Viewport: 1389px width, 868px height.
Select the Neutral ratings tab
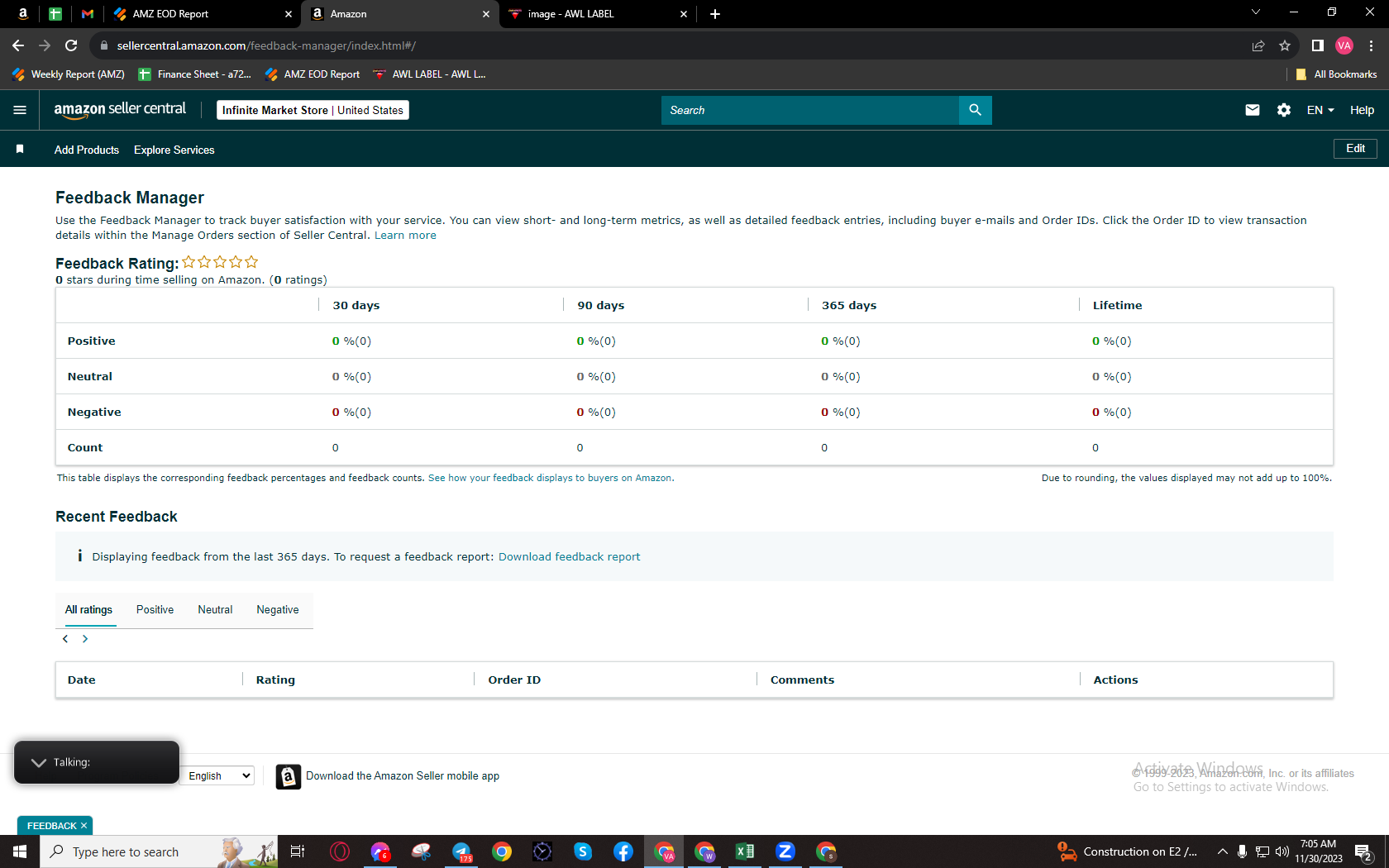point(215,610)
